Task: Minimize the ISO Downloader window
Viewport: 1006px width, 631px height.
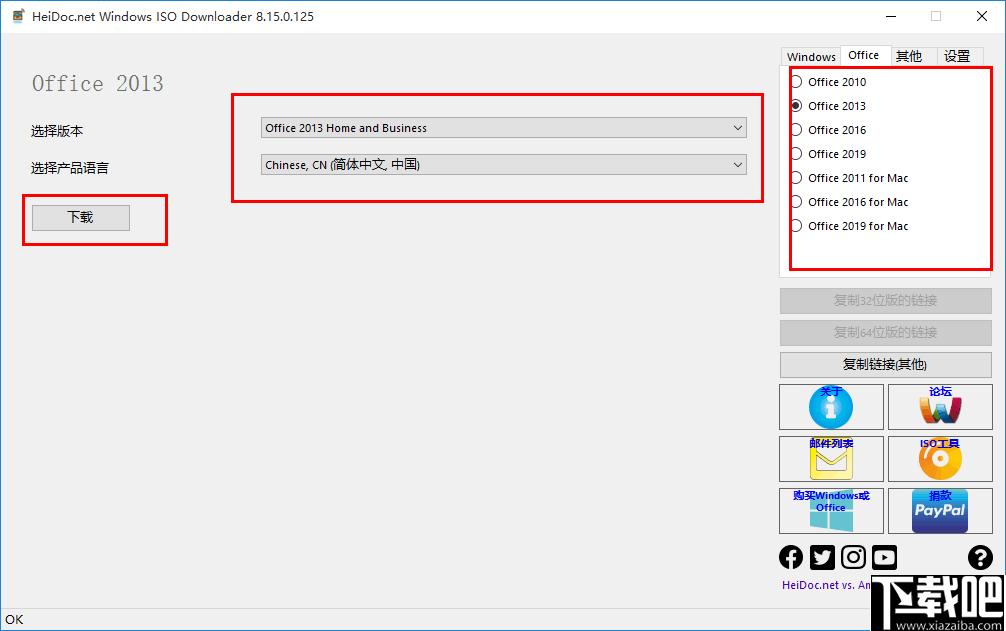Action: (891, 17)
